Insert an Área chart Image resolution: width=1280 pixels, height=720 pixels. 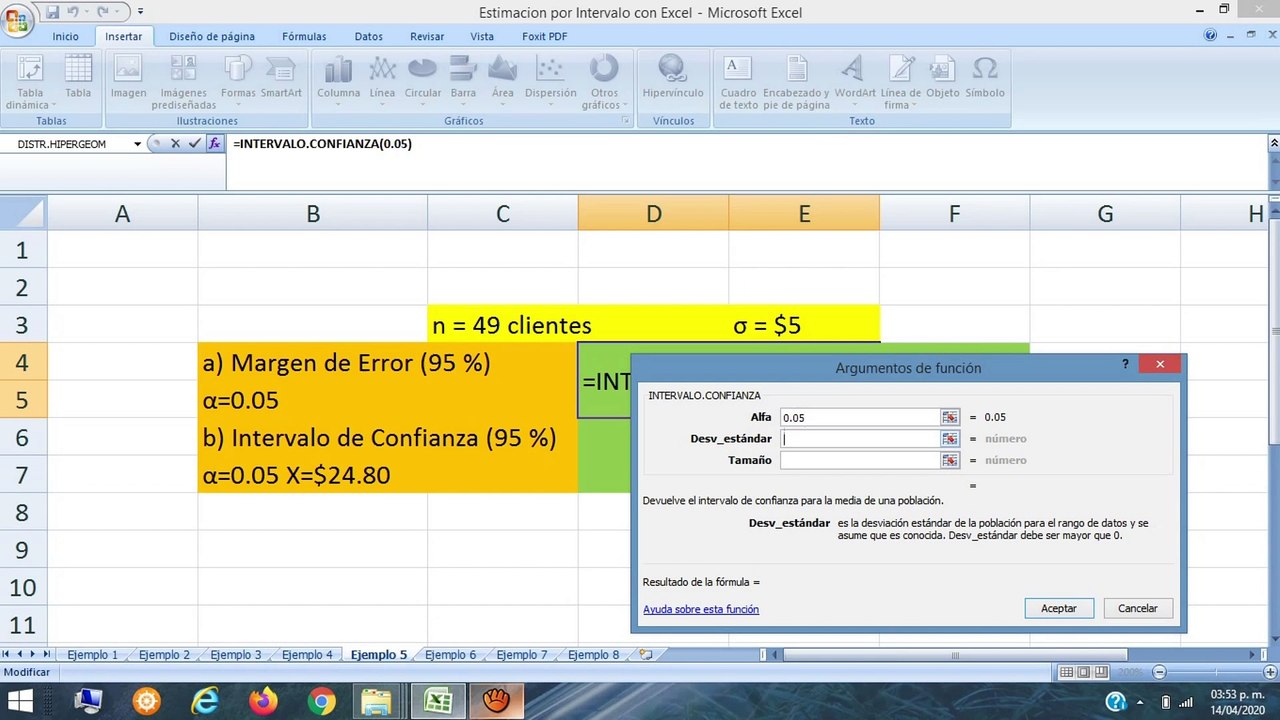(x=503, y=80)
